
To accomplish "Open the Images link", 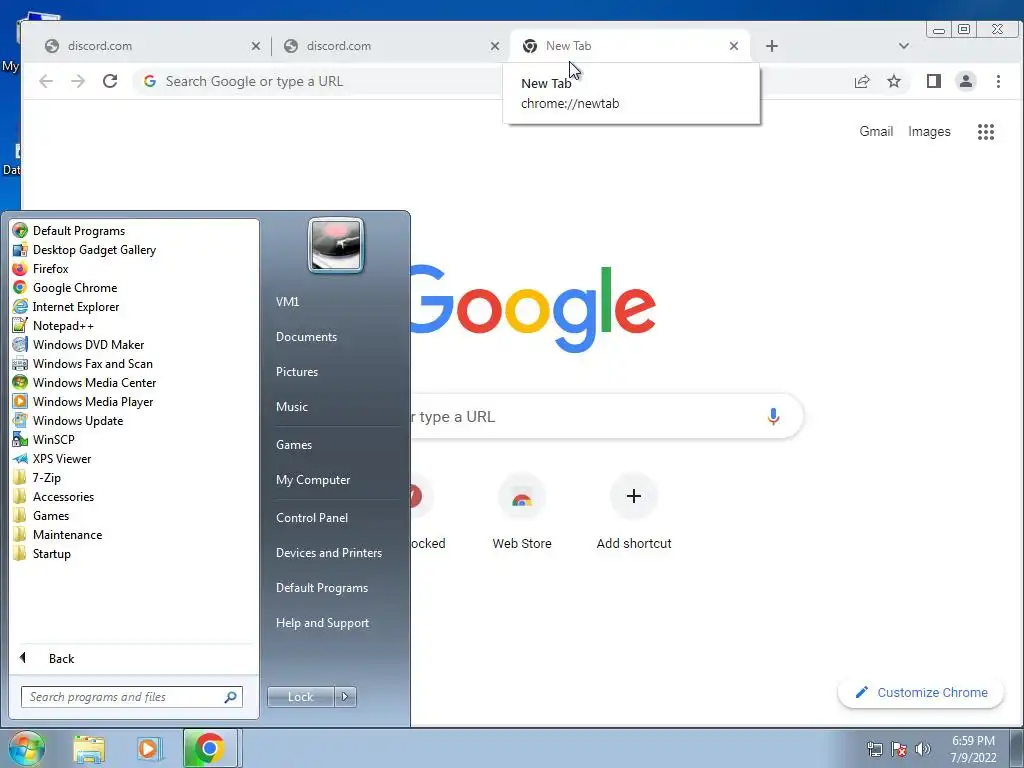I will (929, 131).
